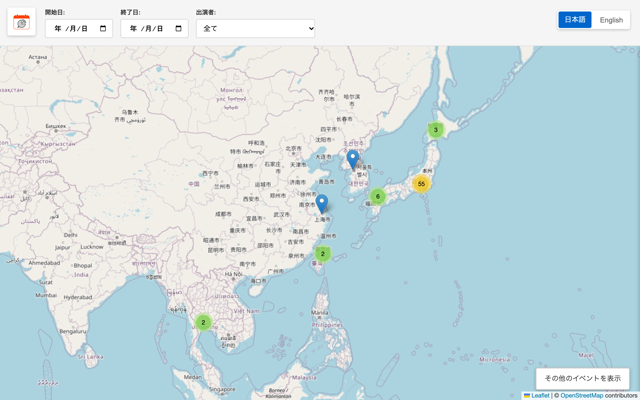Open the end date calendar picker icon
The image size is (640, 400).
pos(178,29)
